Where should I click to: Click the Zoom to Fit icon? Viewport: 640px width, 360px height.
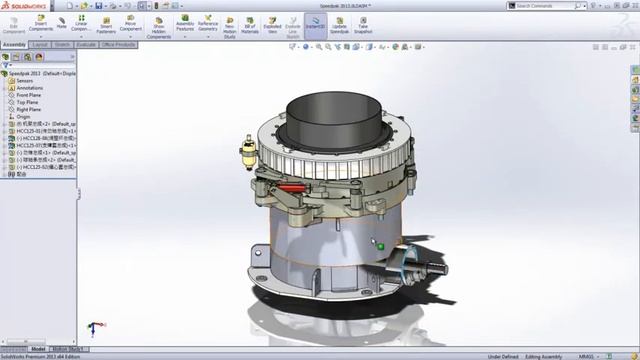click(319, 47)
